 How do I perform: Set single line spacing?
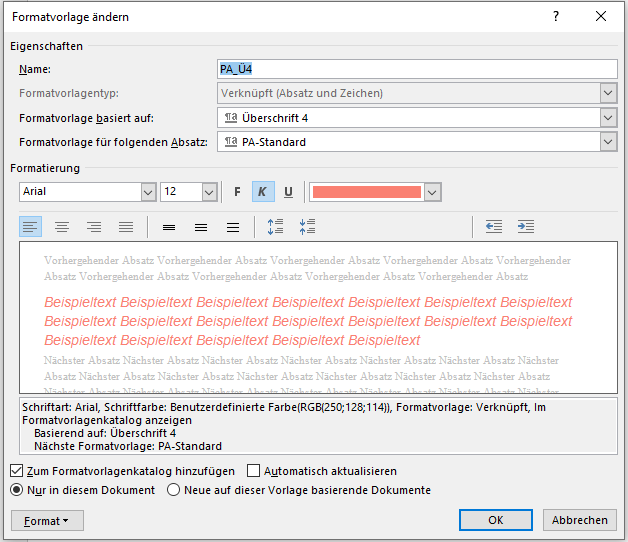tap(169, 227)
